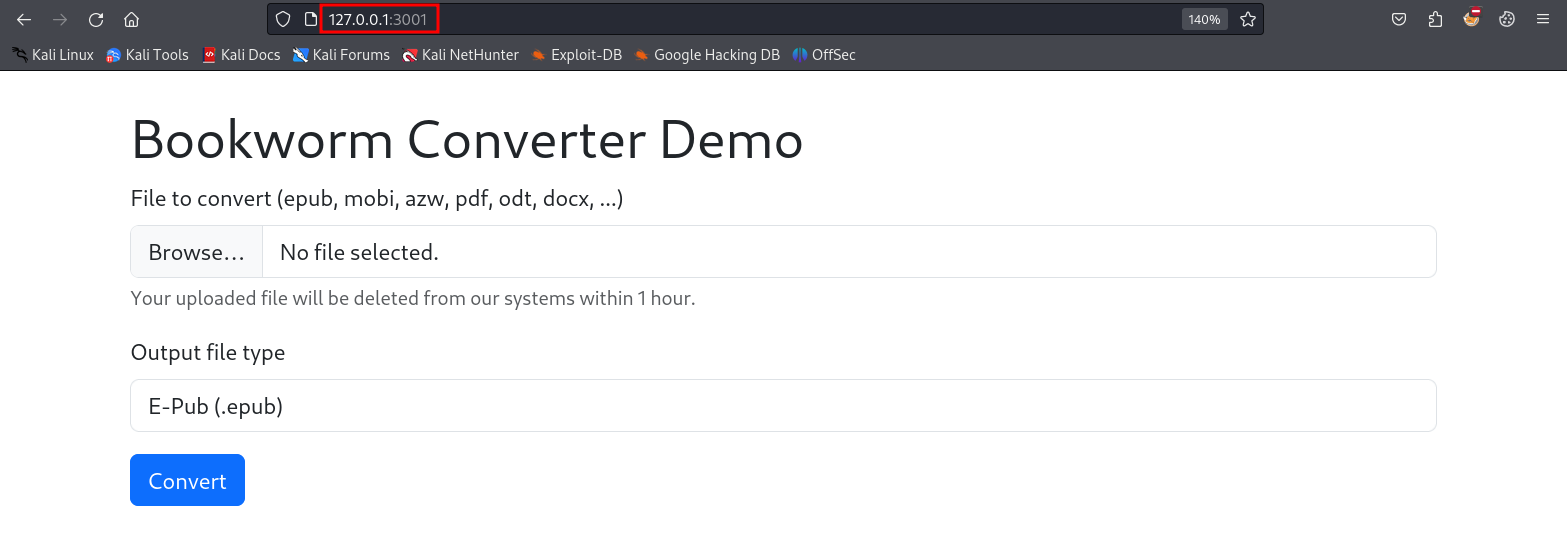
Task: Click the cookie extension icon
Action: click(x=1507, y=19)
